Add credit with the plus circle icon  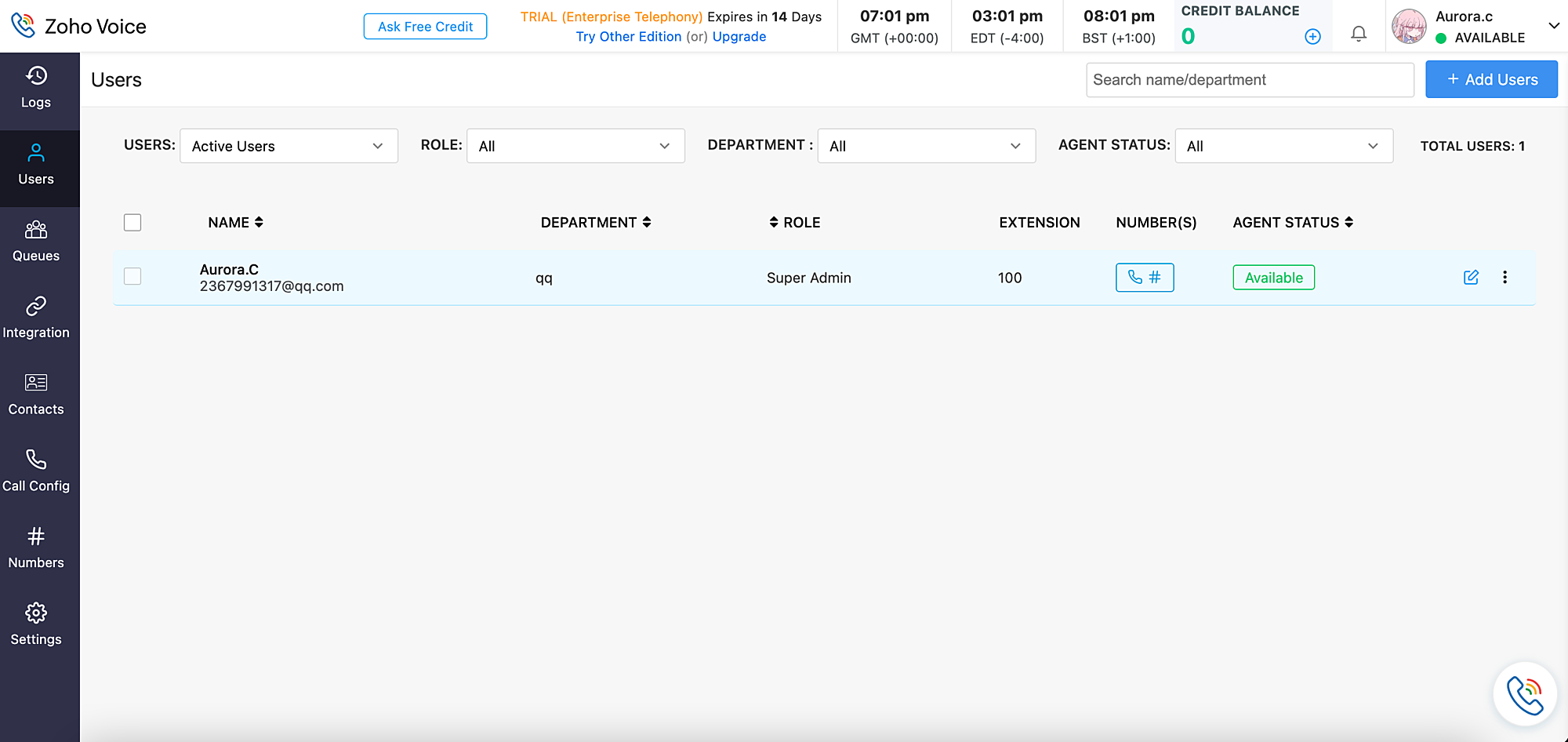point(1312,36)
